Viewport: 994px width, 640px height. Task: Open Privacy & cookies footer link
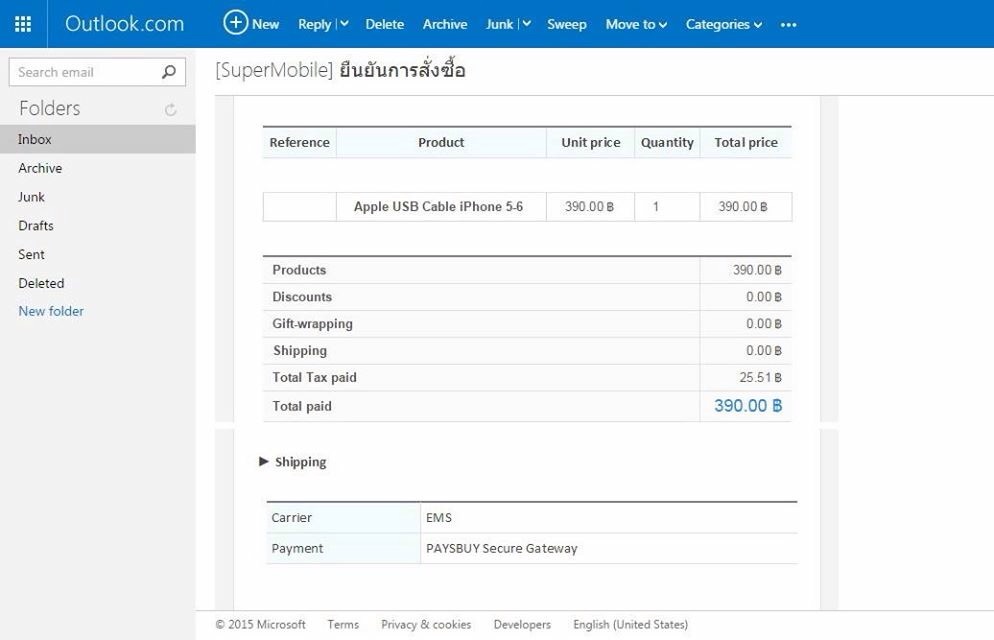426,624
